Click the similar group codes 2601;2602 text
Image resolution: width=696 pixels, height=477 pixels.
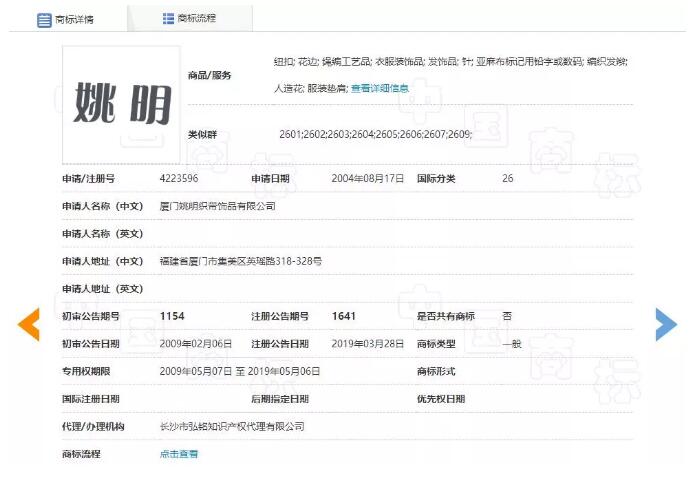tap(375, 134)
